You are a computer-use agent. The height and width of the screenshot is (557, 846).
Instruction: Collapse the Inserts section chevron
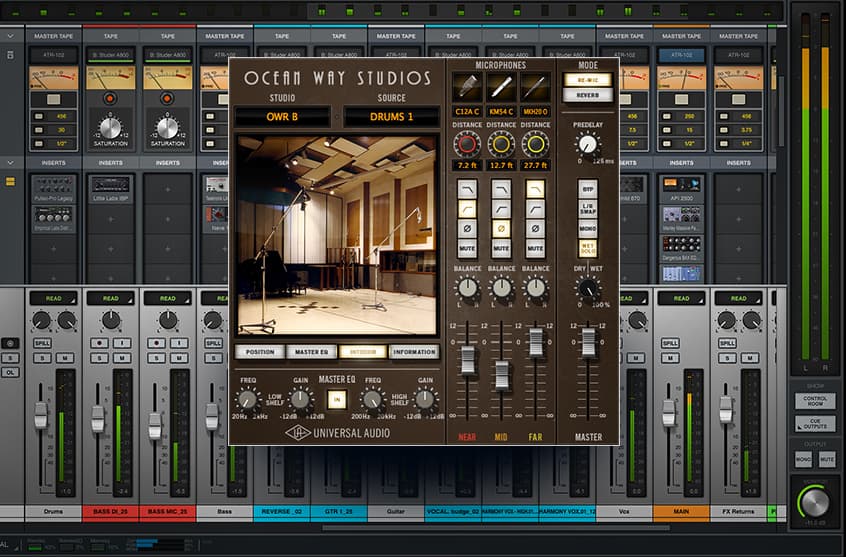point(10,162)
